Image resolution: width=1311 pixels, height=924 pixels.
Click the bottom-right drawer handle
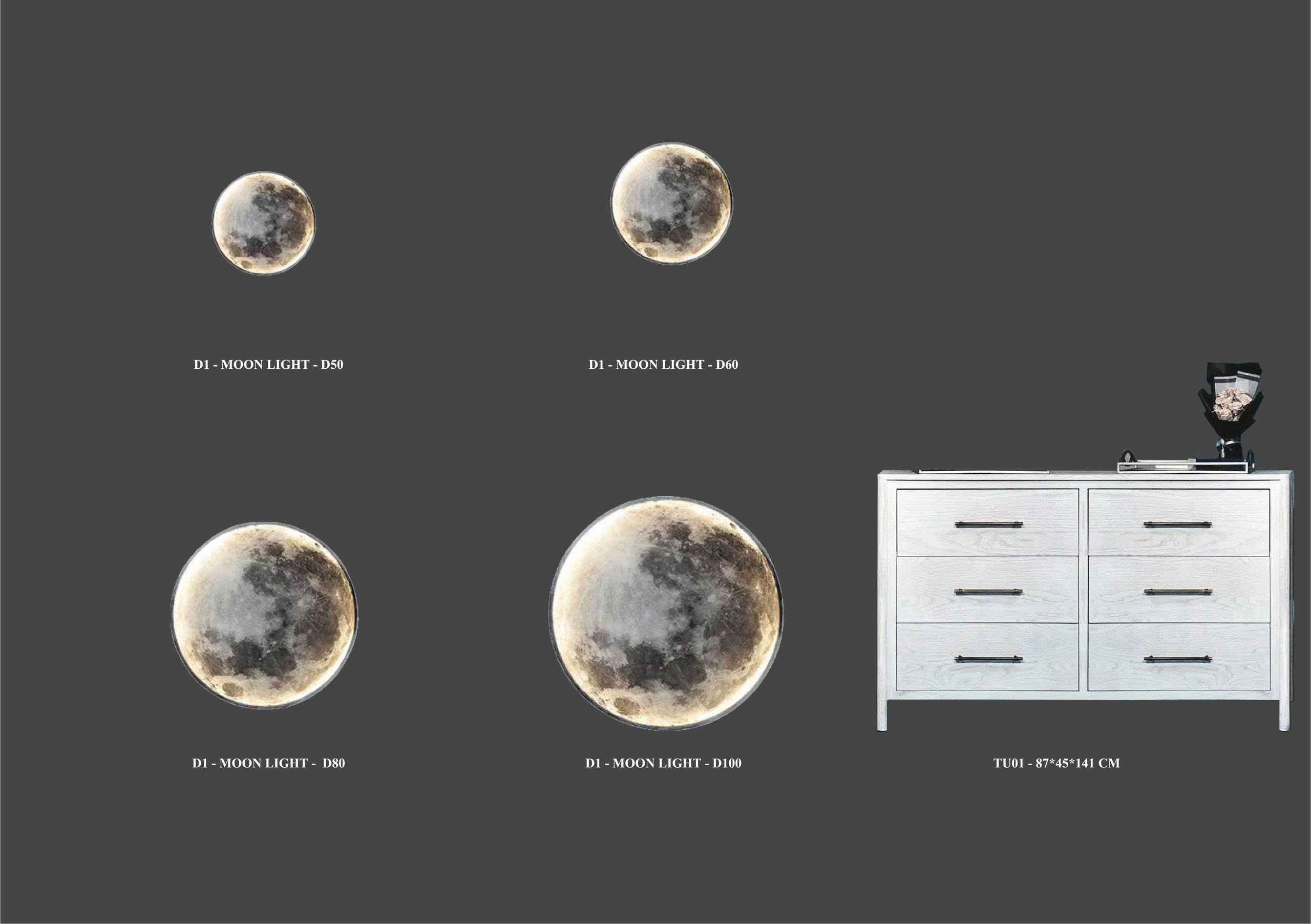click(1177, 659)
